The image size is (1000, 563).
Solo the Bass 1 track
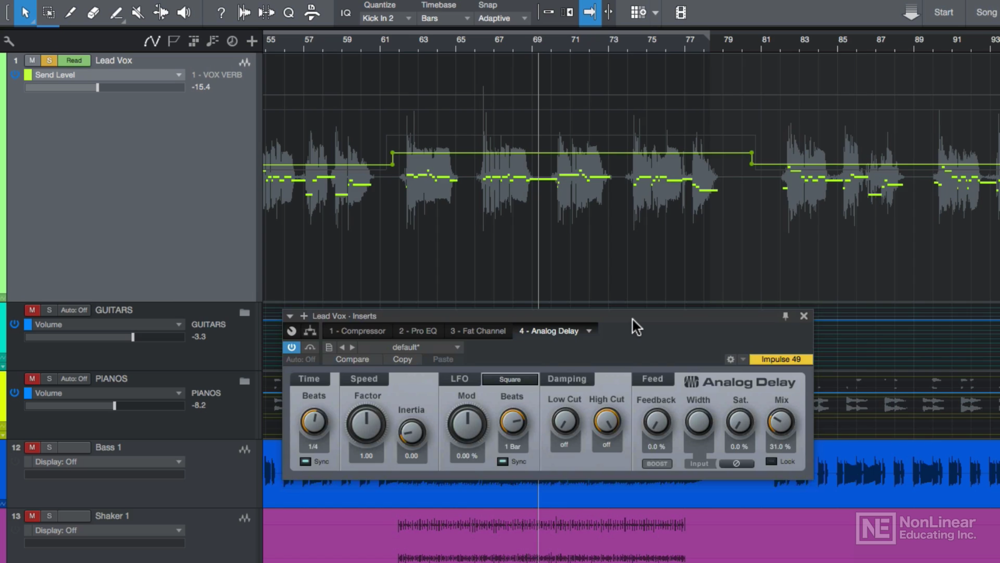tap(49, 447)
